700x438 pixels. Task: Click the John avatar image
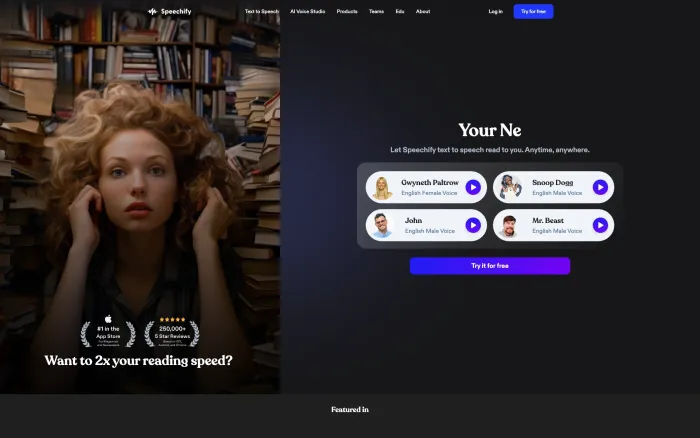(382, 225)
